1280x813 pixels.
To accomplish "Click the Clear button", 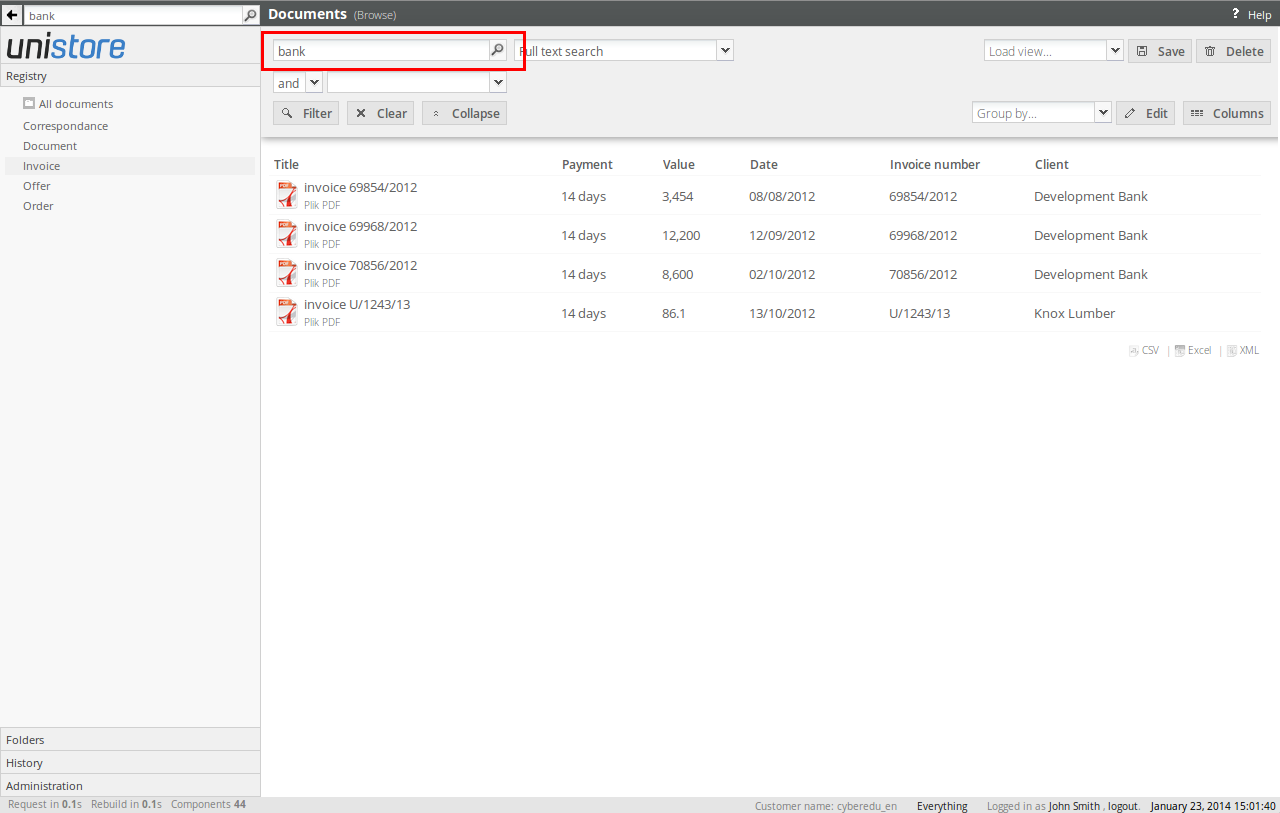I will (x=381, y=113).
